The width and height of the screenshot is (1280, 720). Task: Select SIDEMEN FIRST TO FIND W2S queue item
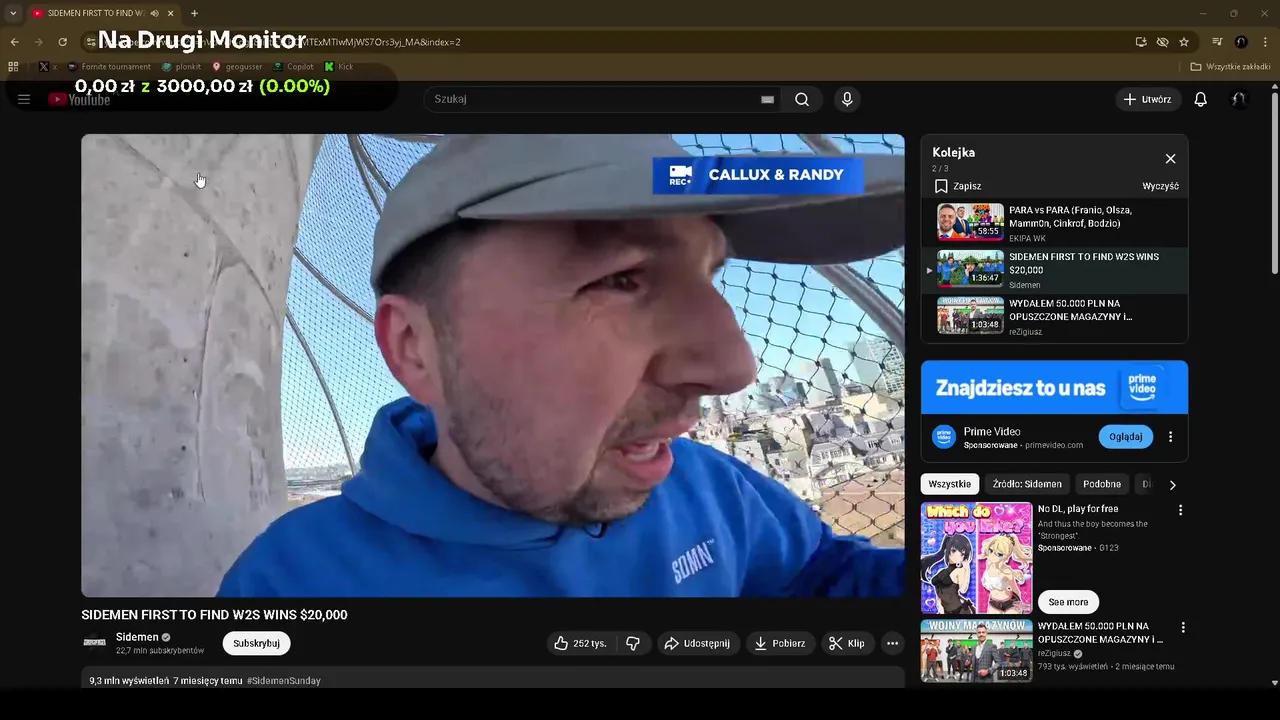click(1054, 270)
